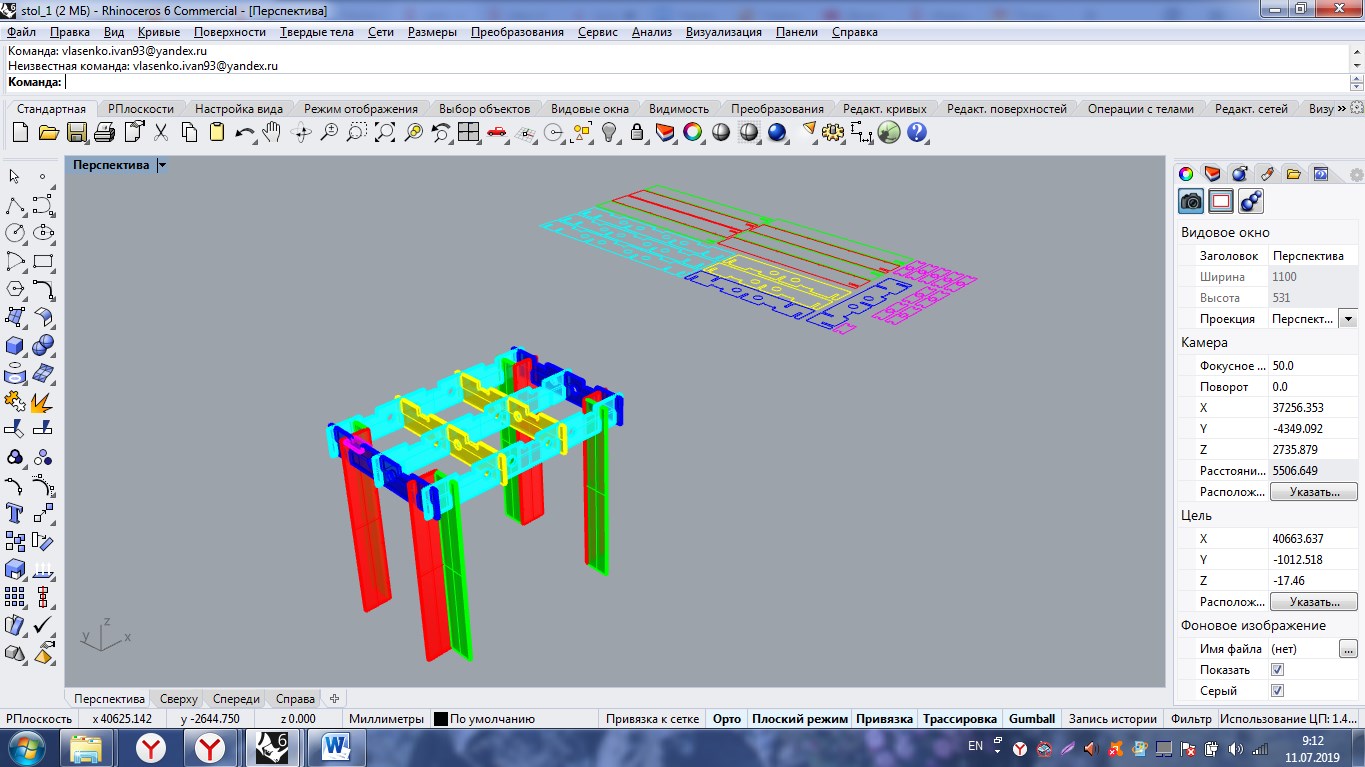
Task: Expand hidden toolbar tabs with double chevron
Action: point(1341,108)
